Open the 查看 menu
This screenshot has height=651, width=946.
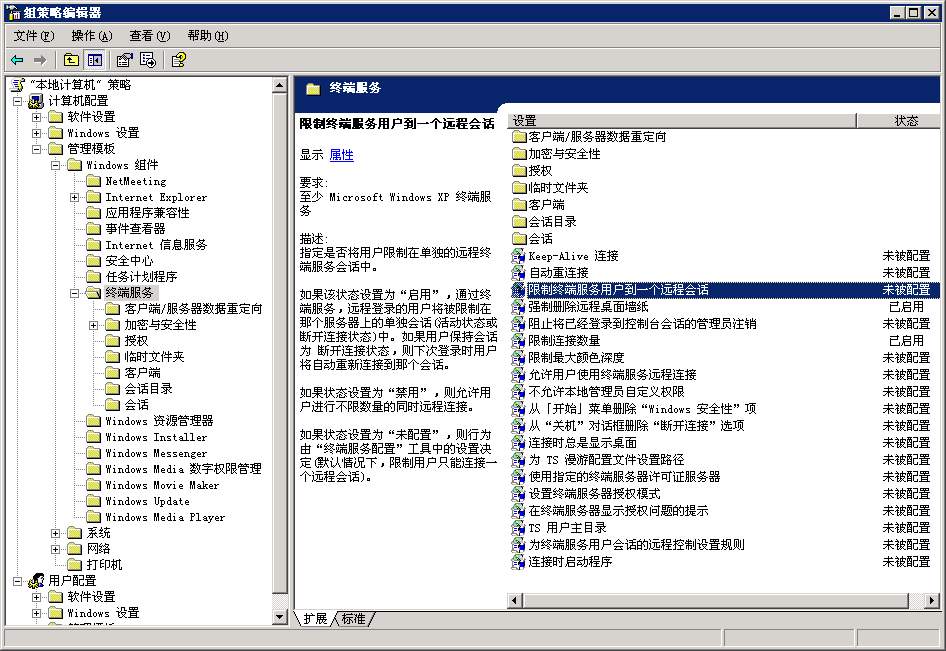click(148, 35)
